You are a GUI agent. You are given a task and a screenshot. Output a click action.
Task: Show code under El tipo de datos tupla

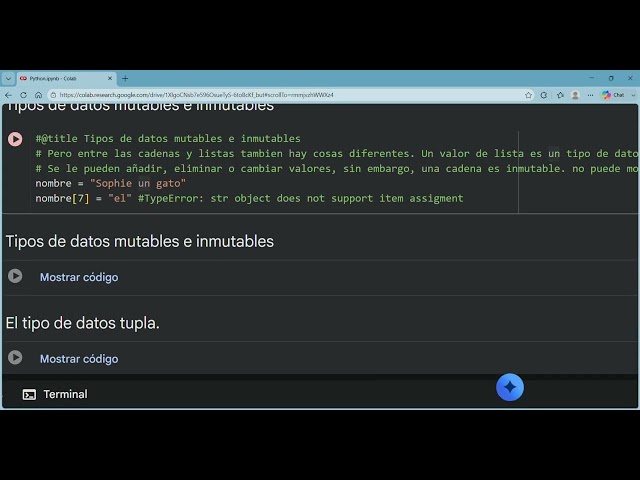pyautogui.click(x=79, y=359)
